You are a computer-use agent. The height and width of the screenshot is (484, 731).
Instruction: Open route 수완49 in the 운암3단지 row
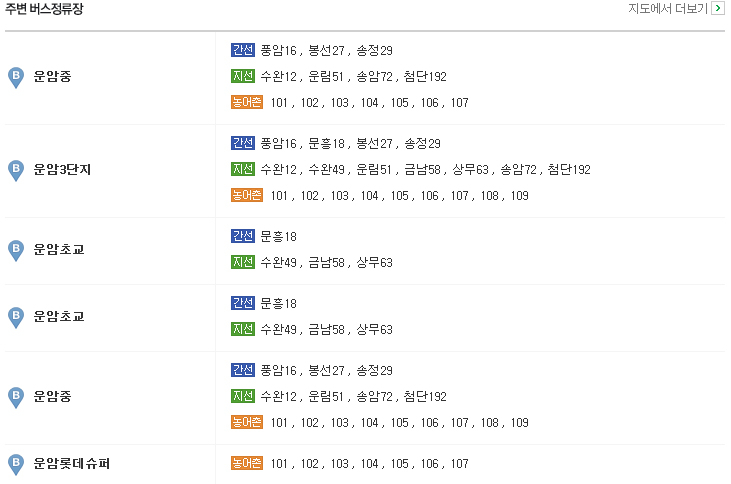click(326, 170)
